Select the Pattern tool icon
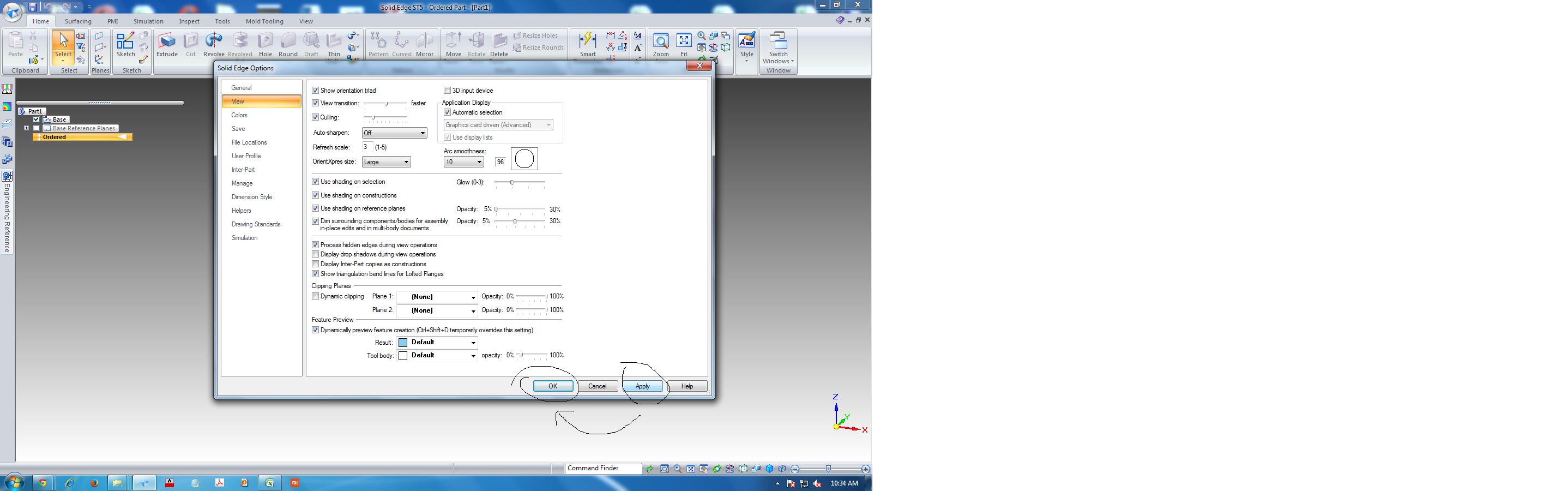 click(x=378, y=45)
